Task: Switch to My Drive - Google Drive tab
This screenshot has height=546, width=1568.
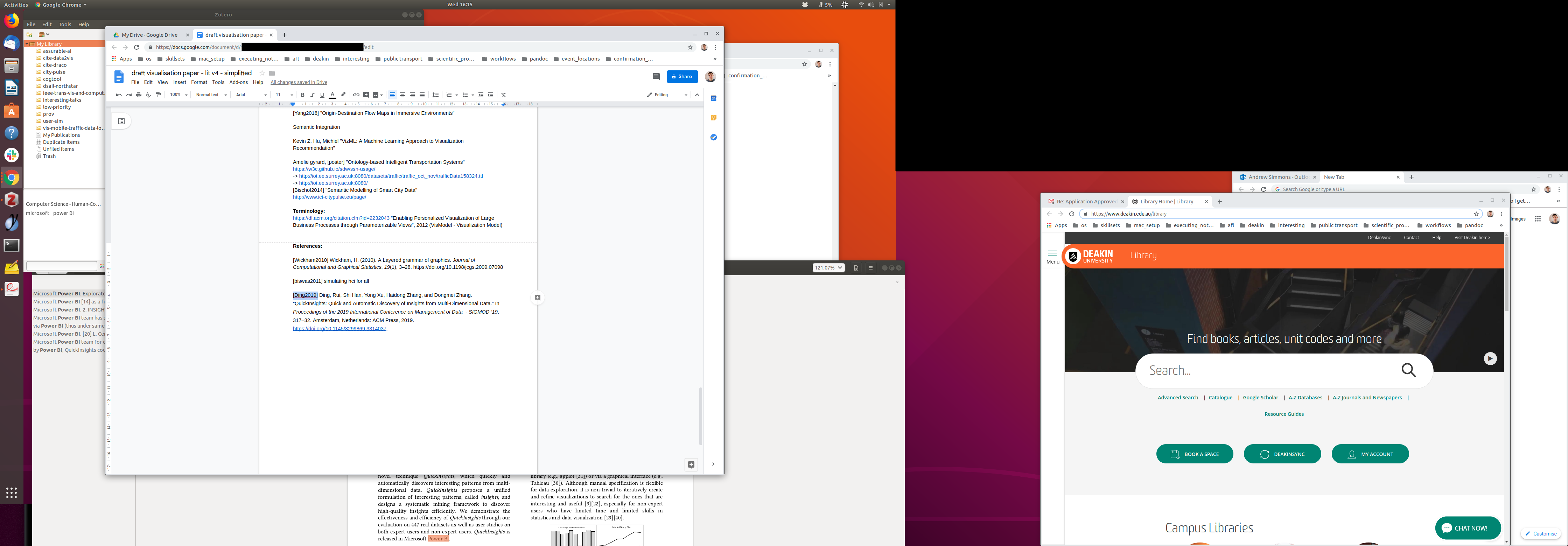Action: click(x=150, y=35)
